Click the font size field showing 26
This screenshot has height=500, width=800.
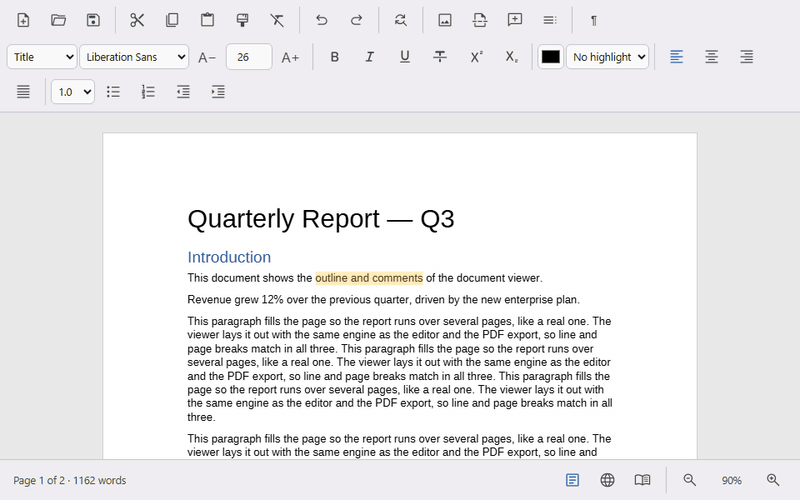(249, 57)
